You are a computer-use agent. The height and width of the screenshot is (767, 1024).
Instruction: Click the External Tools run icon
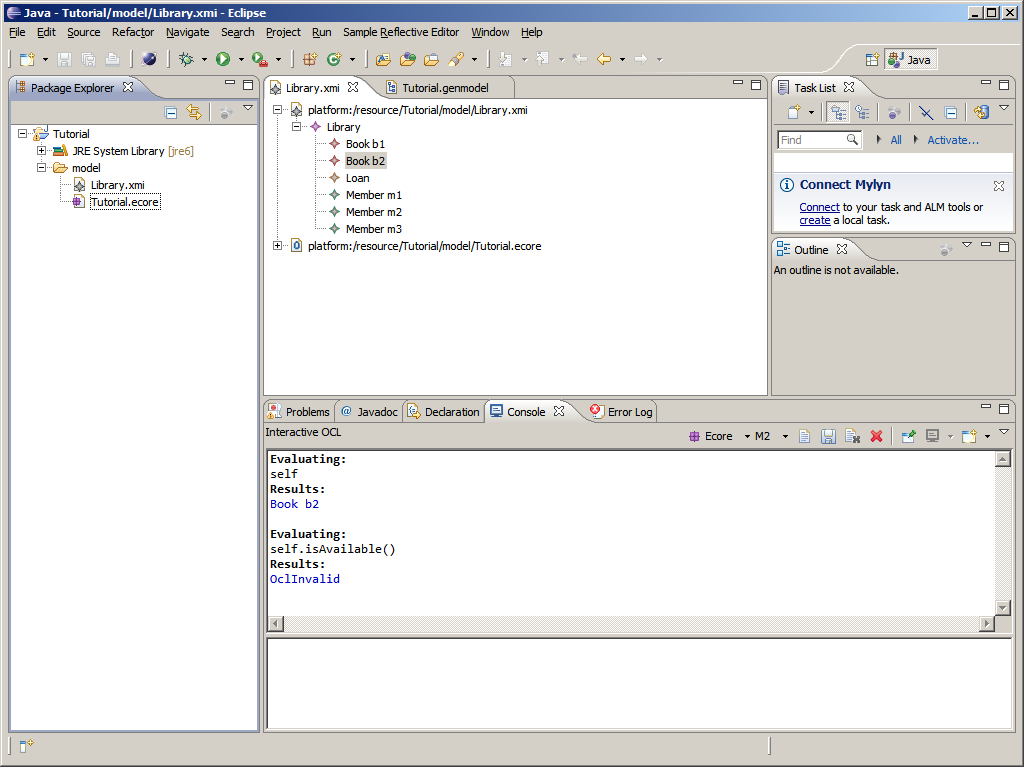coord(260,59)
